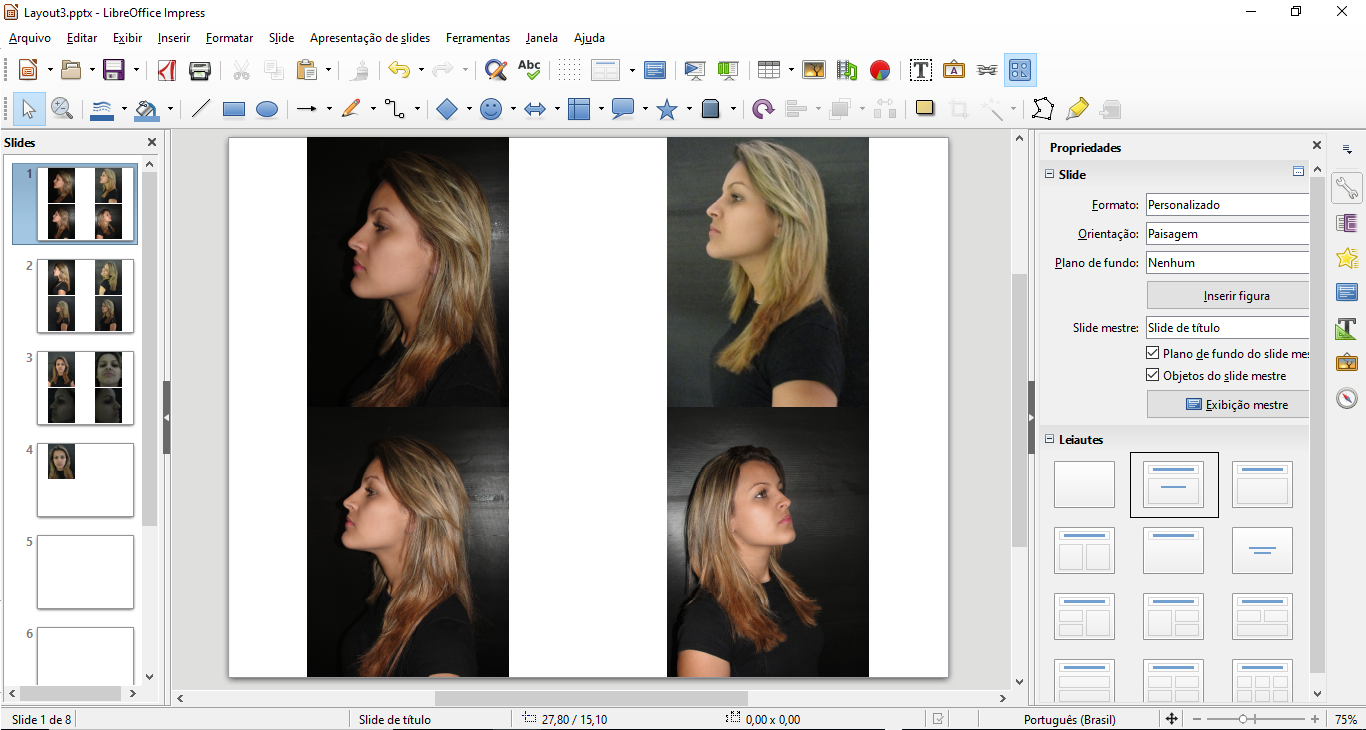Click the Insert Chart icon
Screen dimensions: 1366x730
coord(880,70)
